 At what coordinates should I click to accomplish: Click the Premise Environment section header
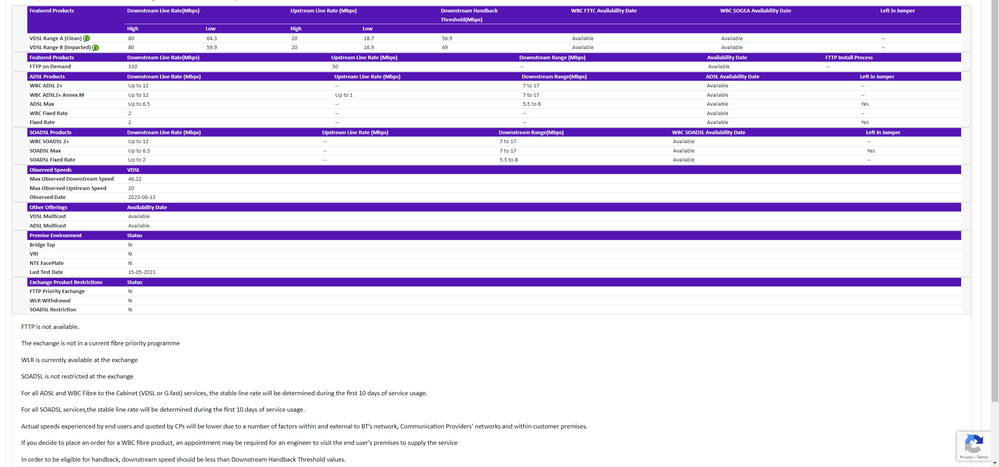tap(54, 235)
